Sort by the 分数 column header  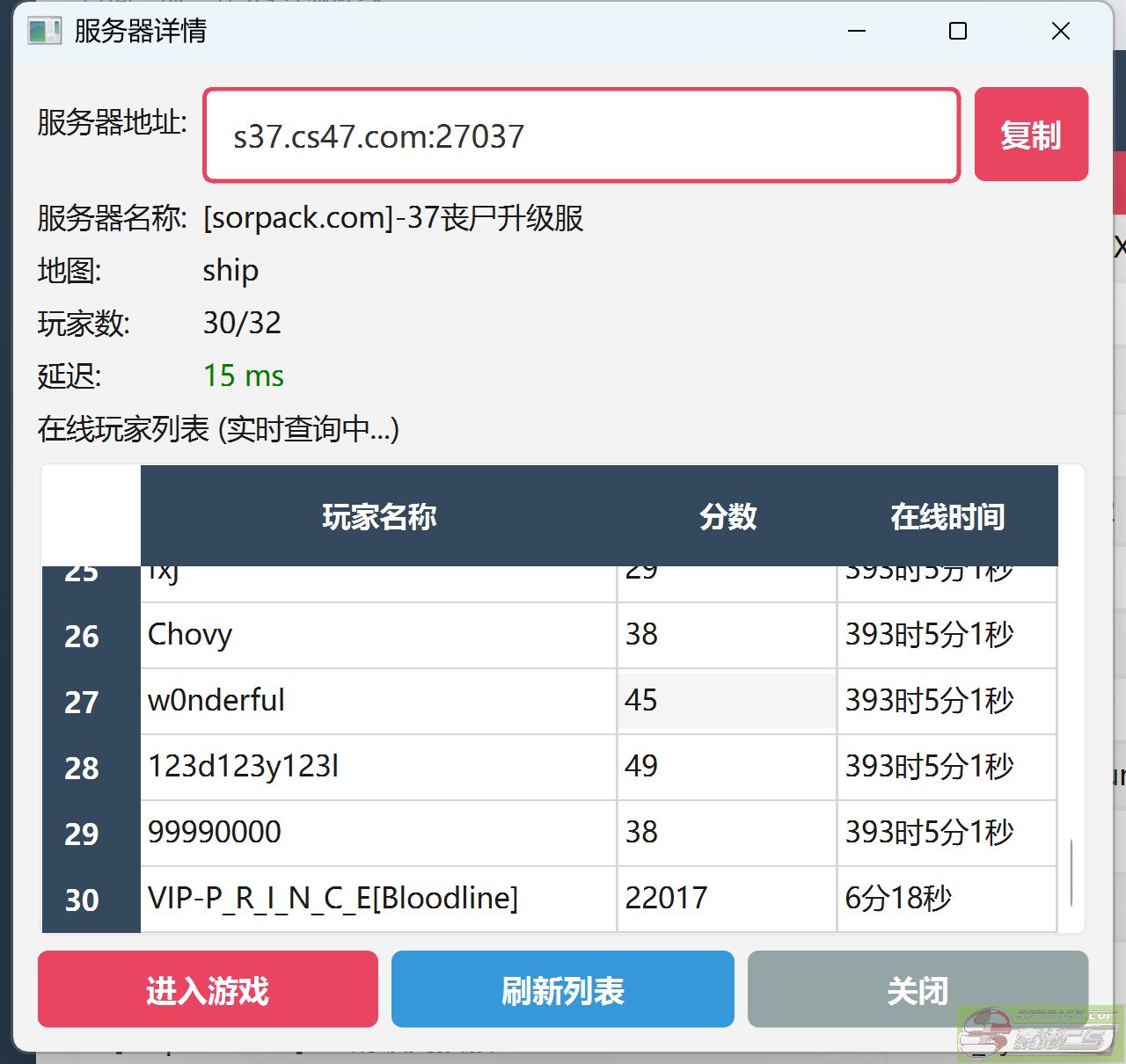pyautogui.click(x=727, y=516)
